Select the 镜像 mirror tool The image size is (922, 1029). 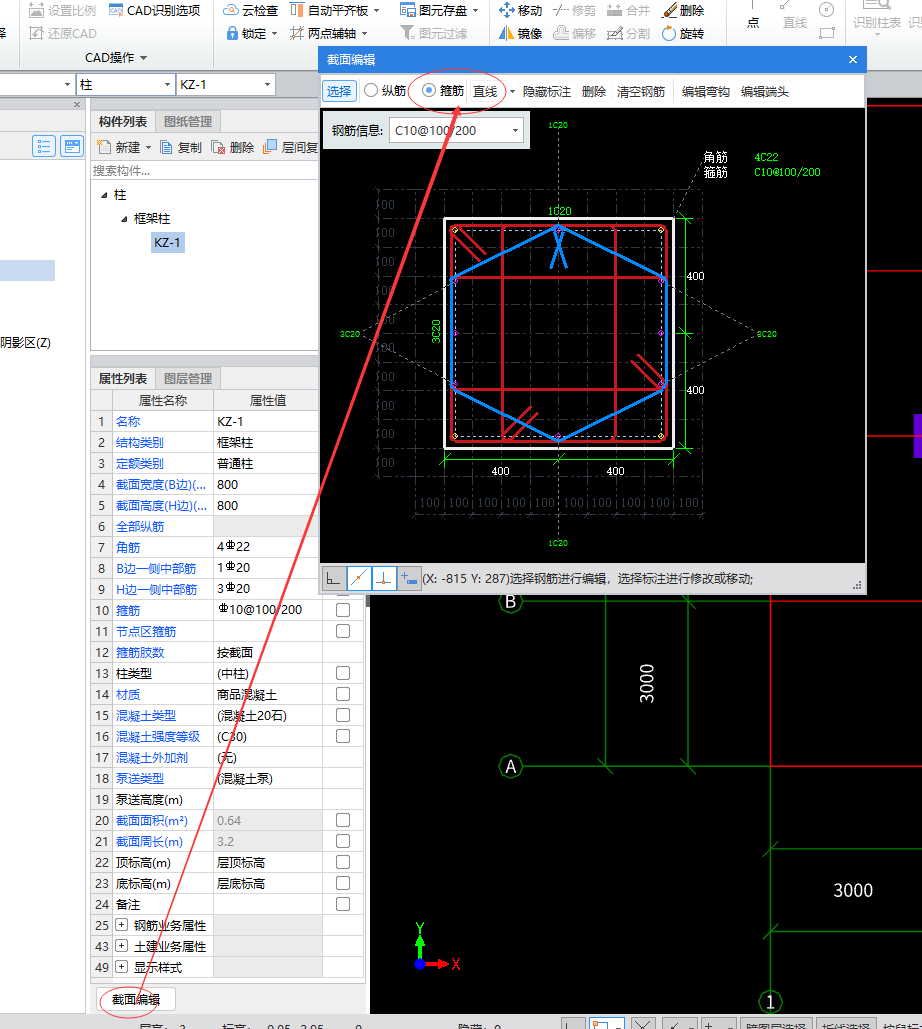(520, 33)
